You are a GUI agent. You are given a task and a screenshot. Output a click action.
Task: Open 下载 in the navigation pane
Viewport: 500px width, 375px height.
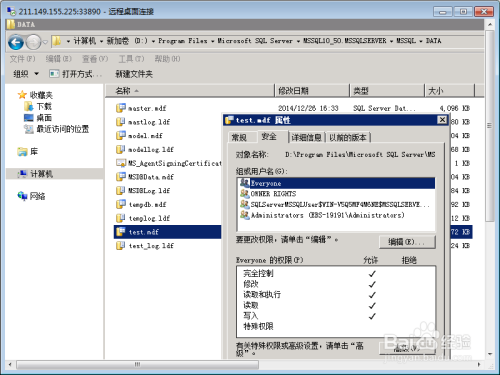(x=38, y=106)
